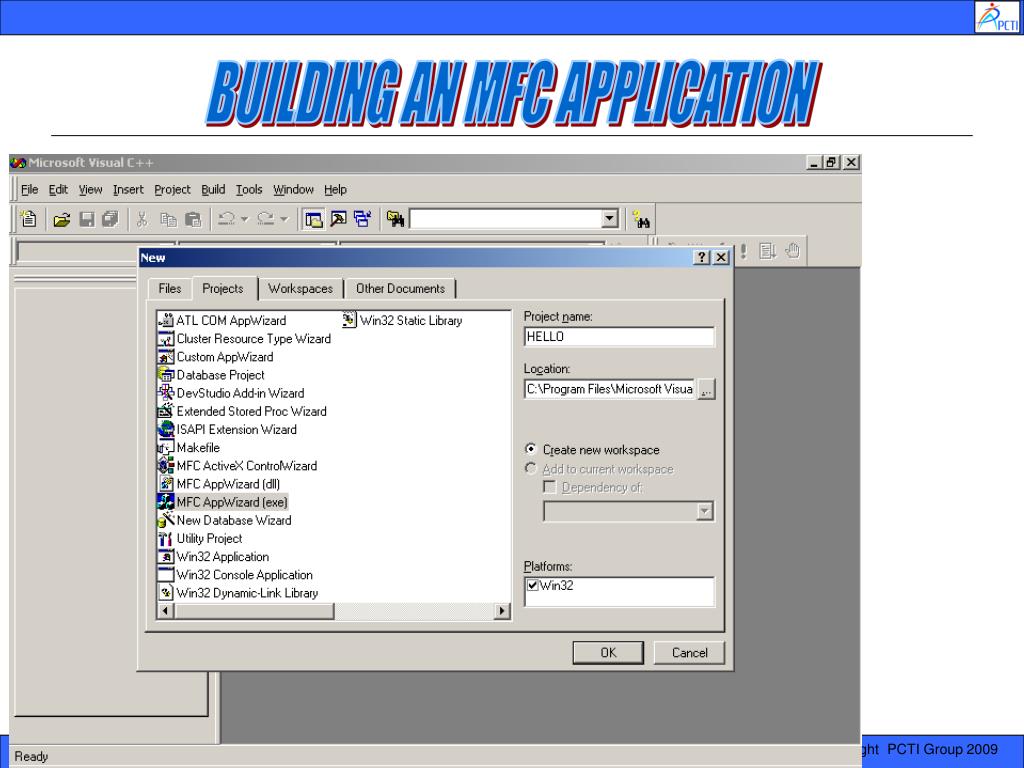The image size is (1024, 768).
Task: Click the Project name input field
Action: (619, 336)
